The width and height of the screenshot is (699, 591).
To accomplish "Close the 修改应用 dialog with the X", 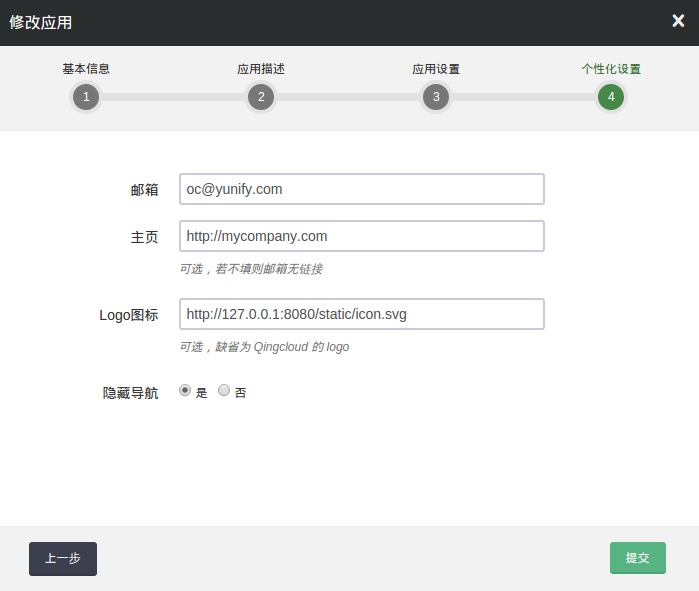I will [678, 21].
